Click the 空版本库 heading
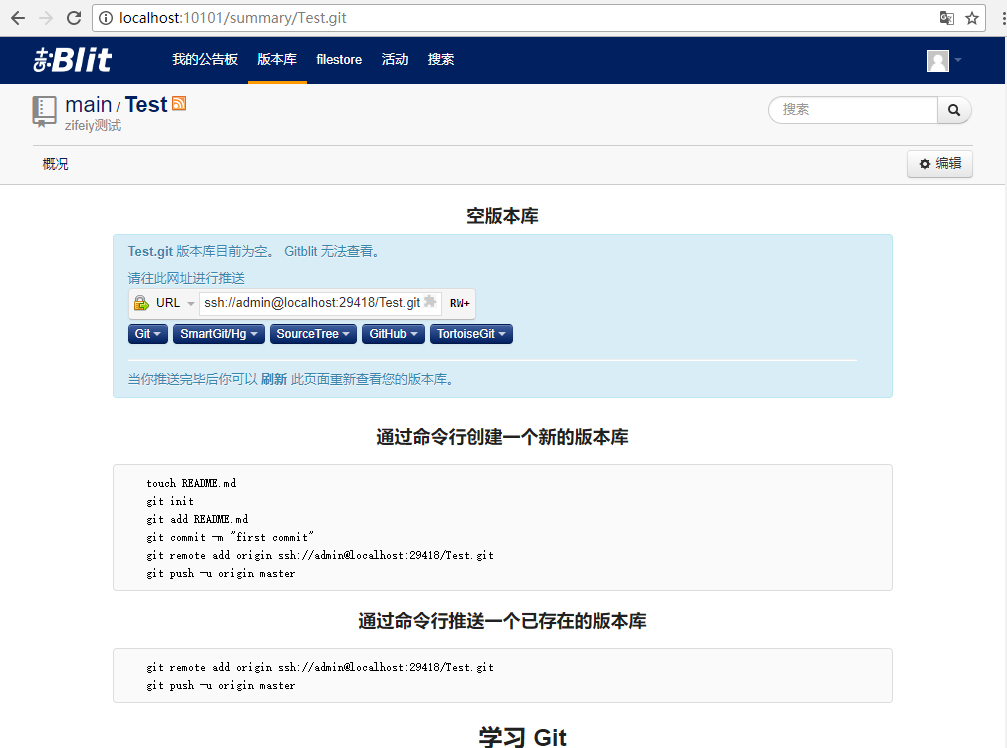The width and height of the screenshot is (1007, 748). point(502,216)
